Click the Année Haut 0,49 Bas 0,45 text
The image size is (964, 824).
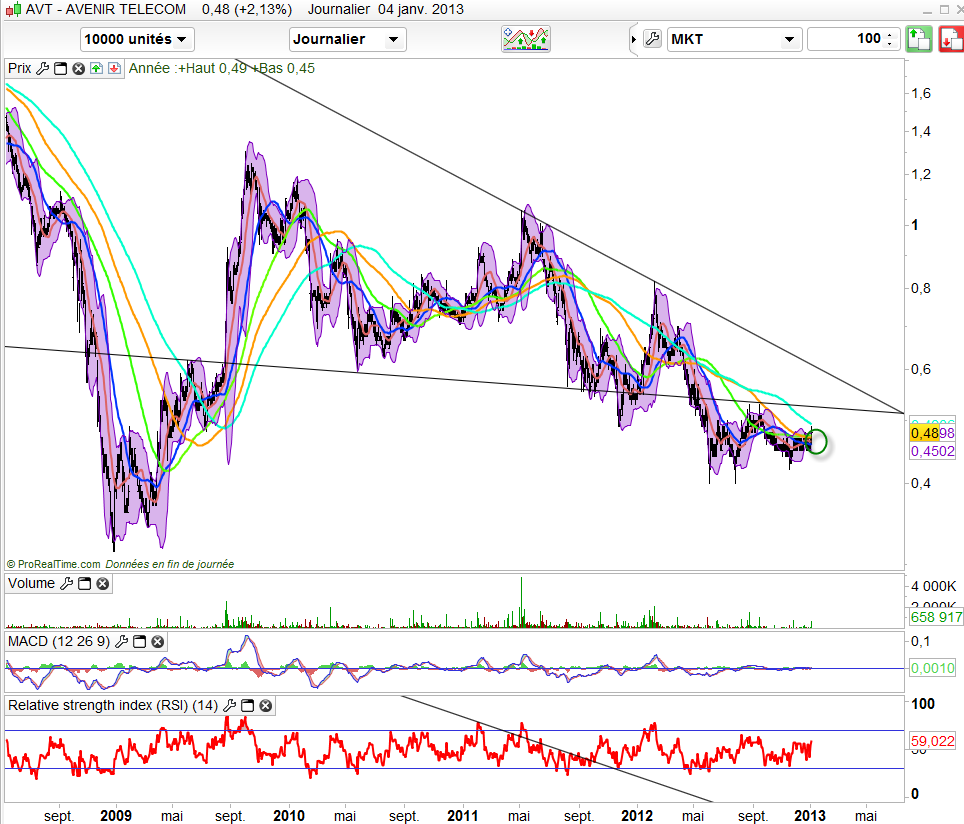221,68
